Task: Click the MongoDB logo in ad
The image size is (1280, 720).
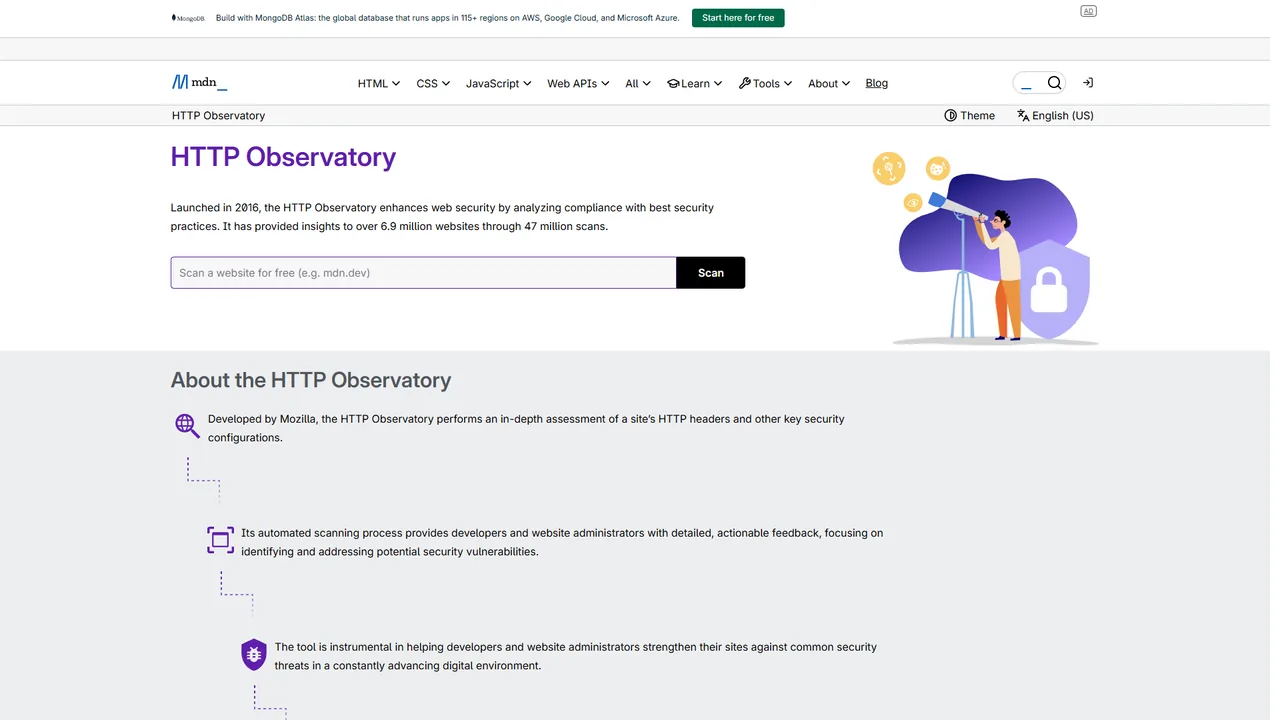Action: click(188, 18)
